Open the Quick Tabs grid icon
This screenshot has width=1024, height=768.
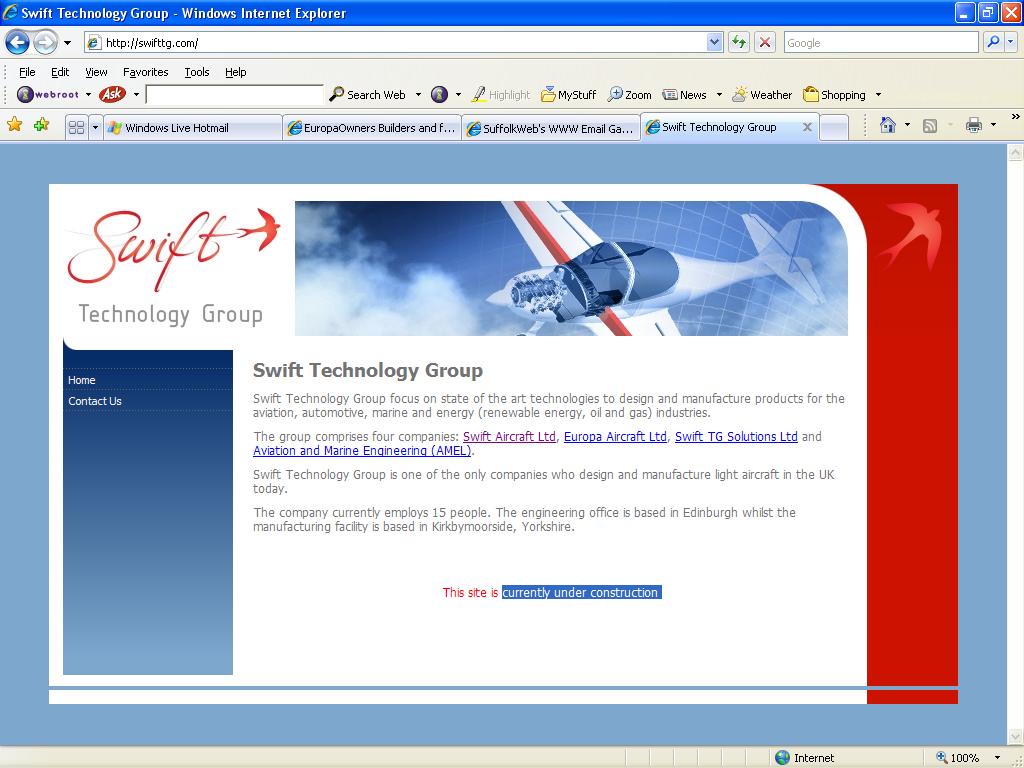(x=76, y=127)
